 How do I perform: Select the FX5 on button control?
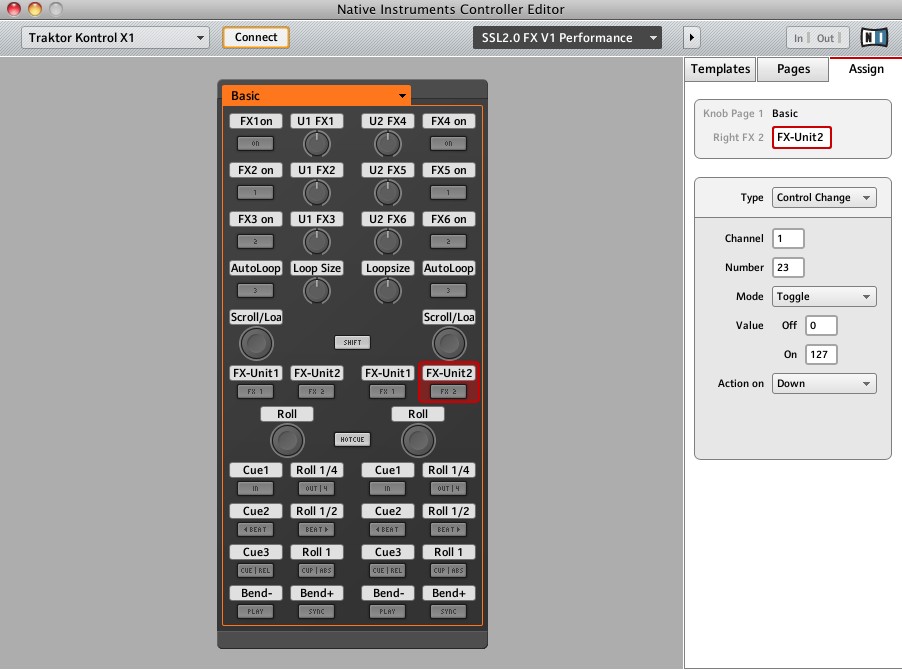click(448, 192)
